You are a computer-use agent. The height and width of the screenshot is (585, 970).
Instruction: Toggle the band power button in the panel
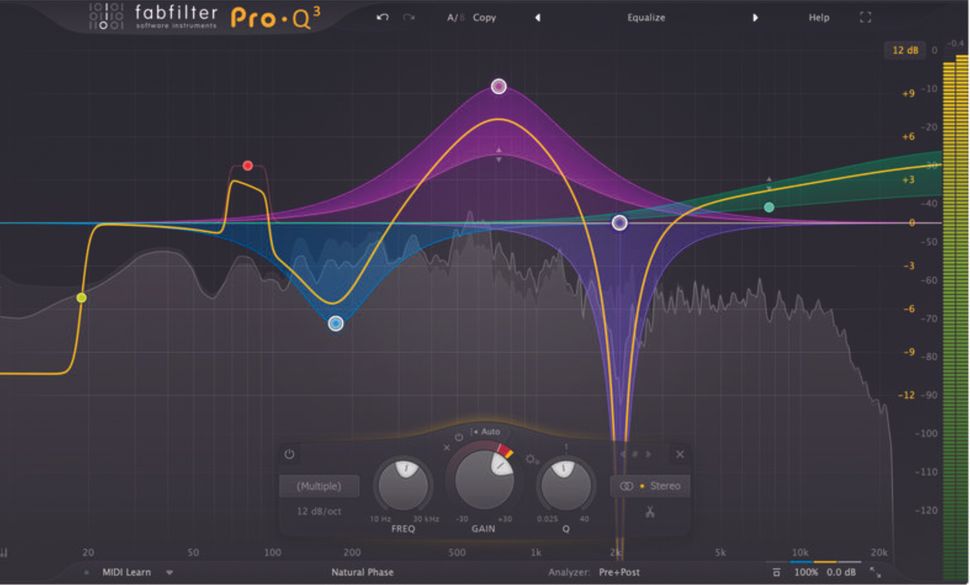coord(290,451)
